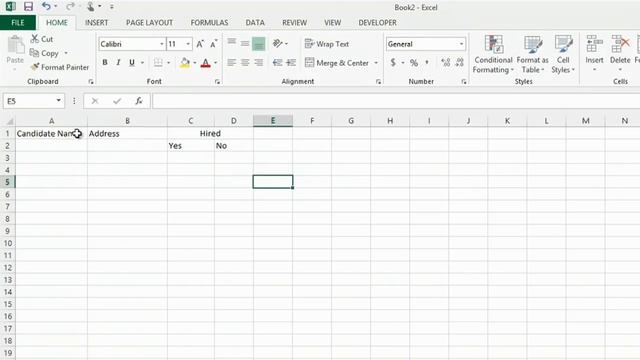Screen dimensions: 640x360
Task: Undo the last action
Action: click(x=46, y=7)
